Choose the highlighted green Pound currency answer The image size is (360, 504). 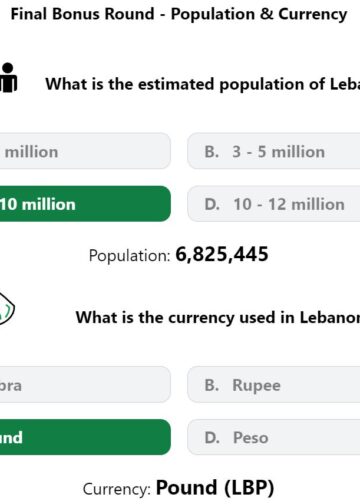[85, 437]
